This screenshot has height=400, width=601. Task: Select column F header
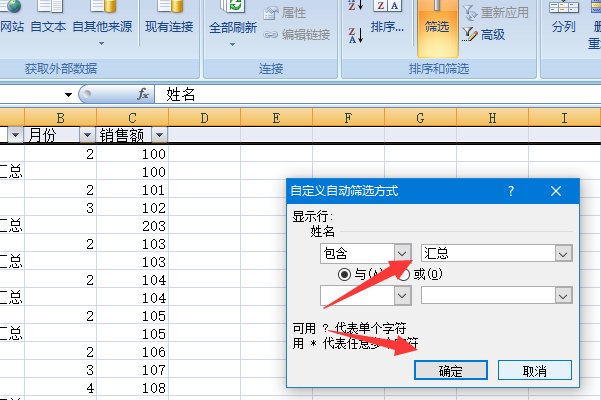[x=348, y=118]
